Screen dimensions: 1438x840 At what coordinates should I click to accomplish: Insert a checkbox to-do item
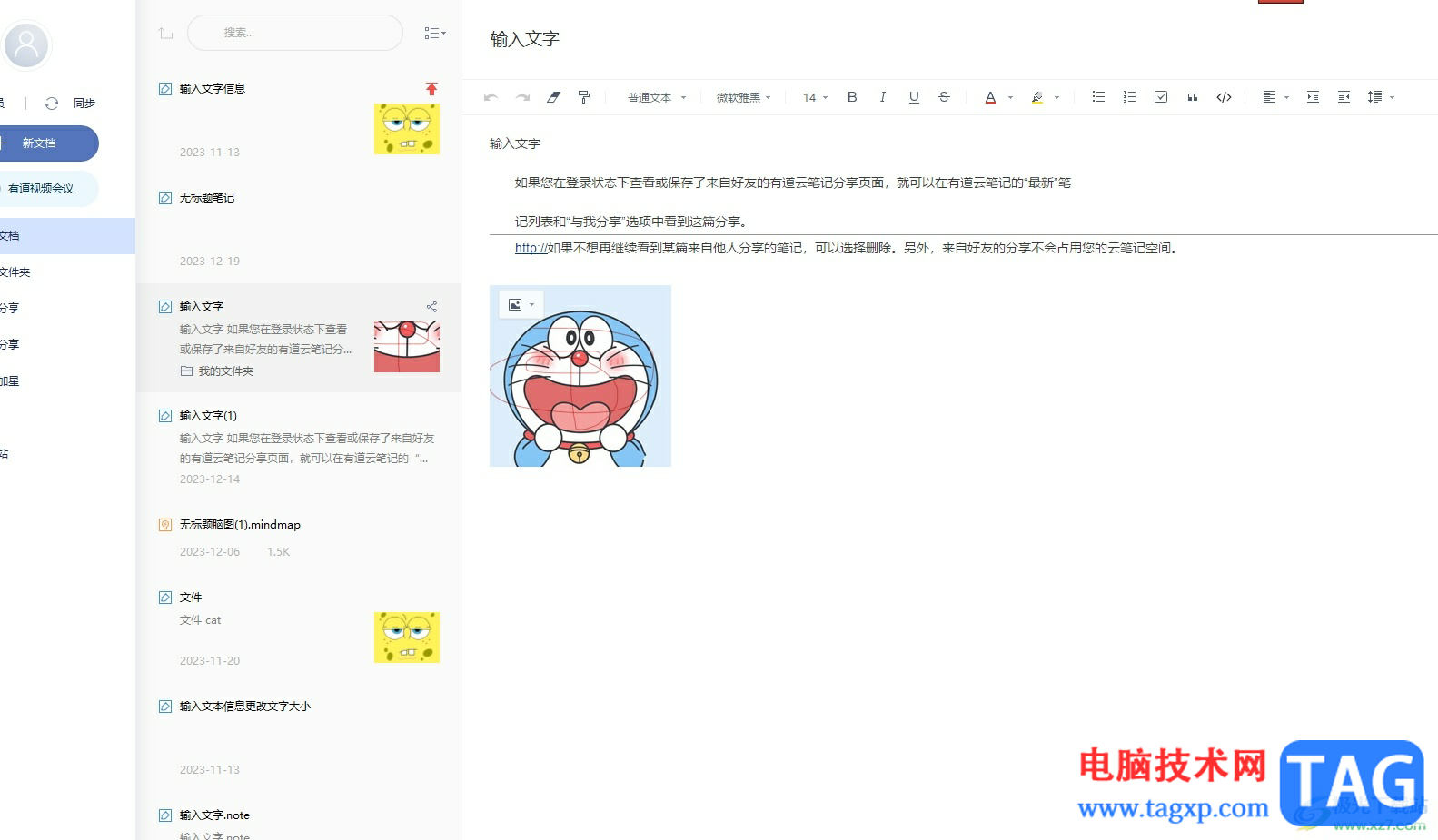[1161, 97]
